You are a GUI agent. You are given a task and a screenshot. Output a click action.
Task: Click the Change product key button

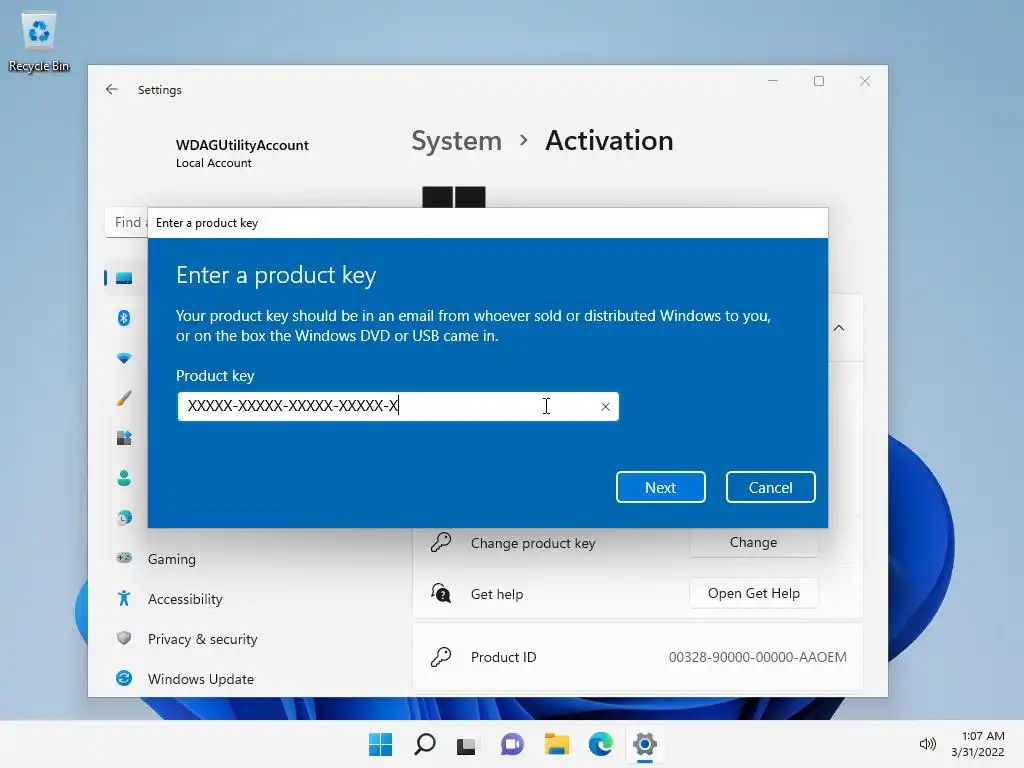point(753,543)
